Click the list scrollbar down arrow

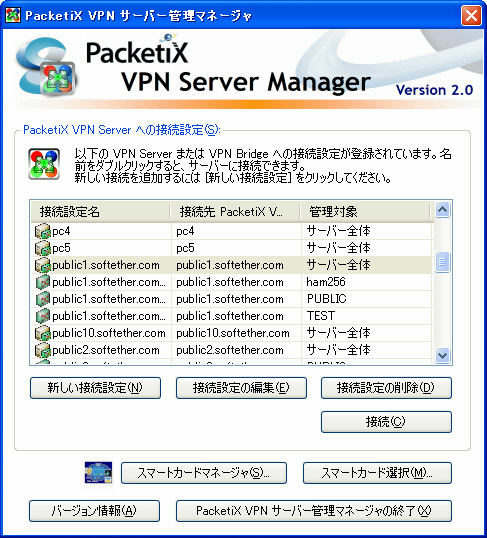(442, 355)
